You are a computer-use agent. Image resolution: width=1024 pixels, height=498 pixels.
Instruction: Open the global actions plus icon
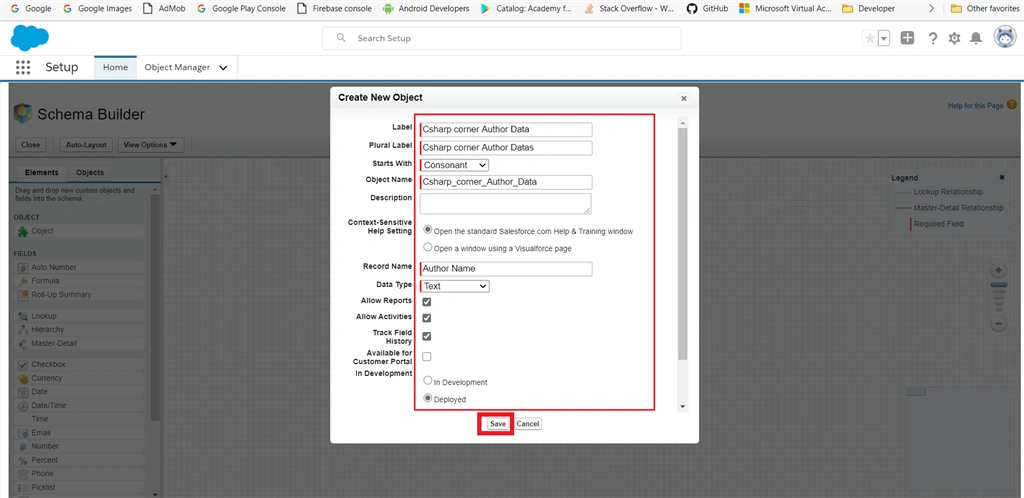[907, 38]
